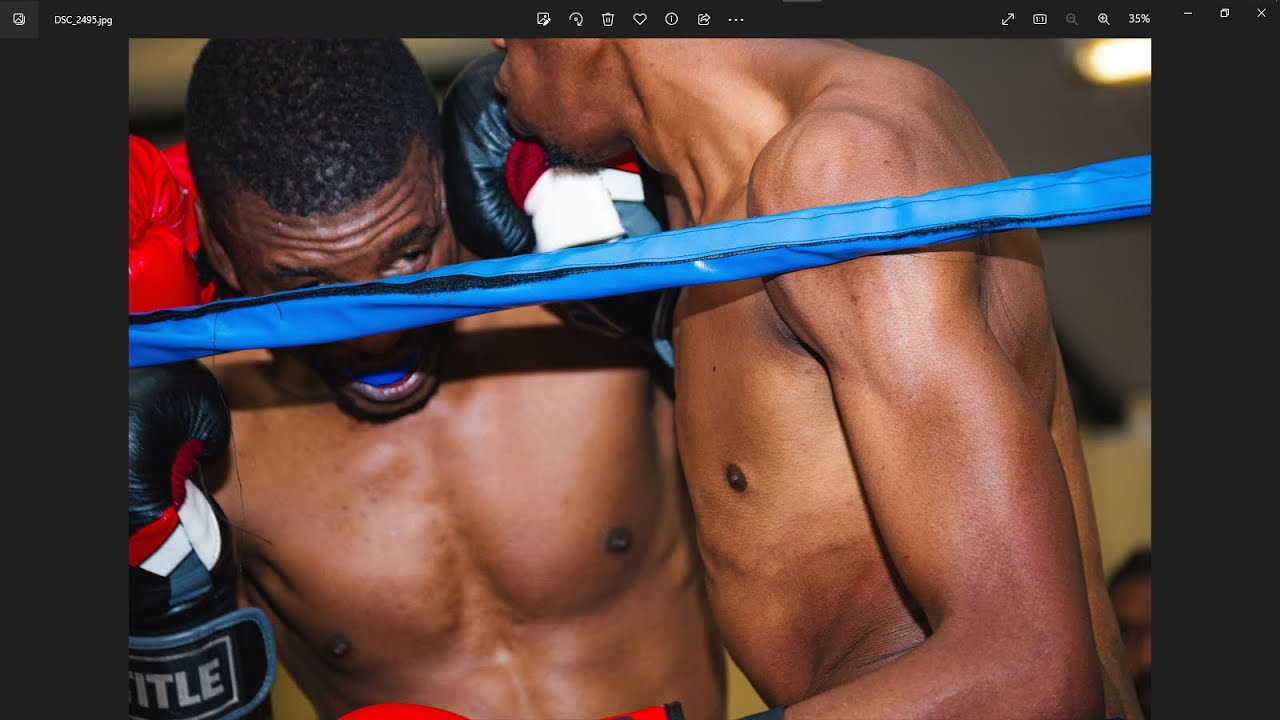1280x720 pixels.
Task: Restore down the Photos window
Action: pos(1225,13)
